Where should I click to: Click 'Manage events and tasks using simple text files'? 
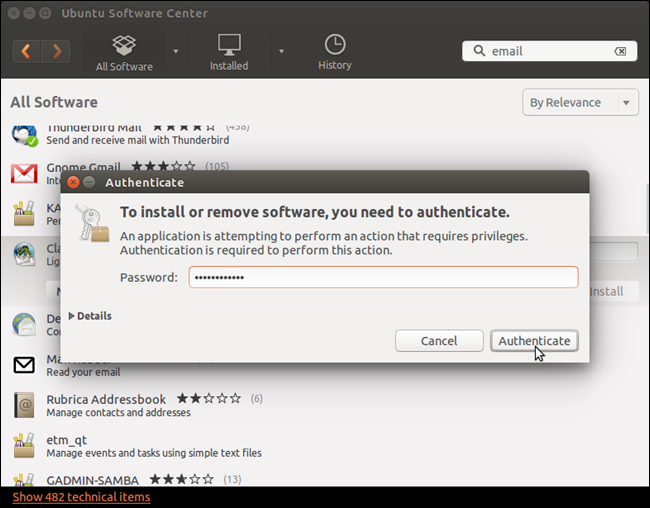click(154, 453)
